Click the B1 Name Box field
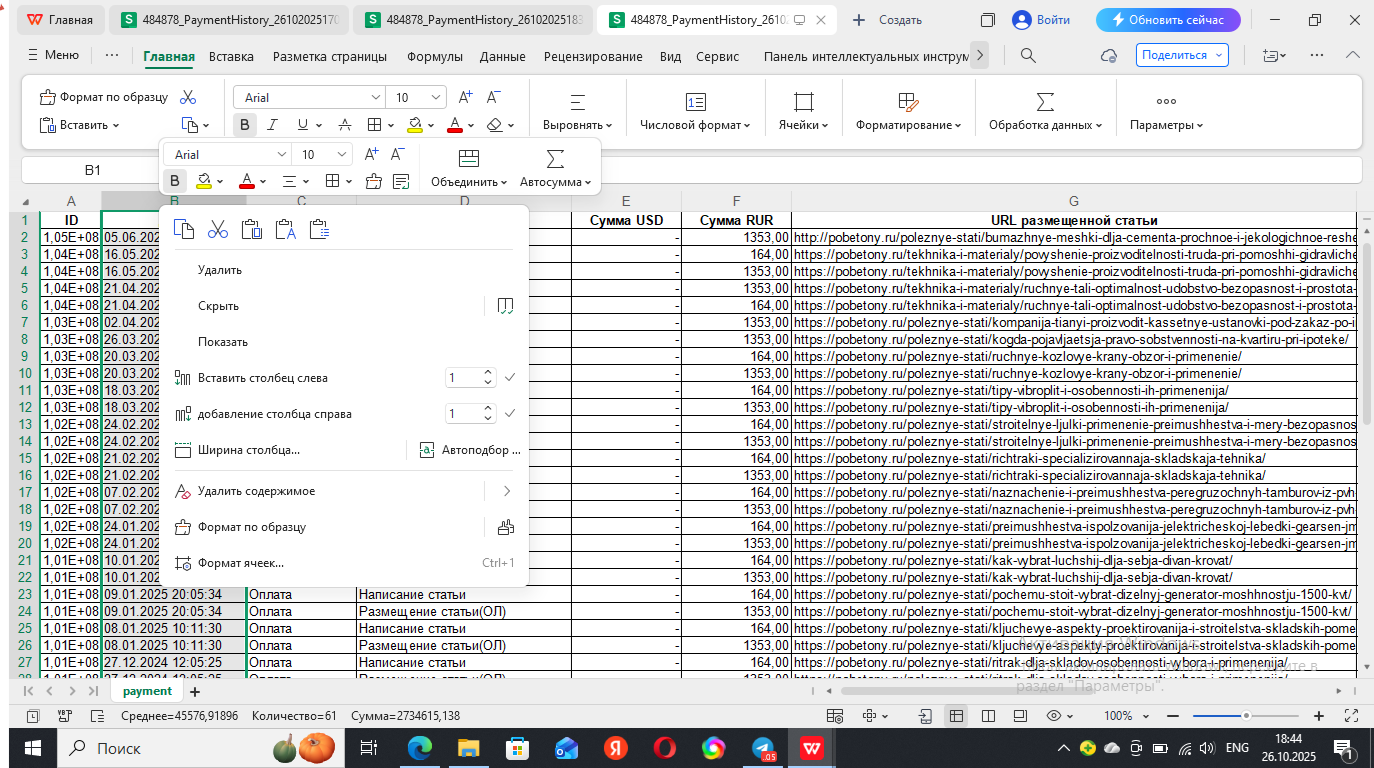The width and height of the screenshot is (1374, 768). click(92, 170)
